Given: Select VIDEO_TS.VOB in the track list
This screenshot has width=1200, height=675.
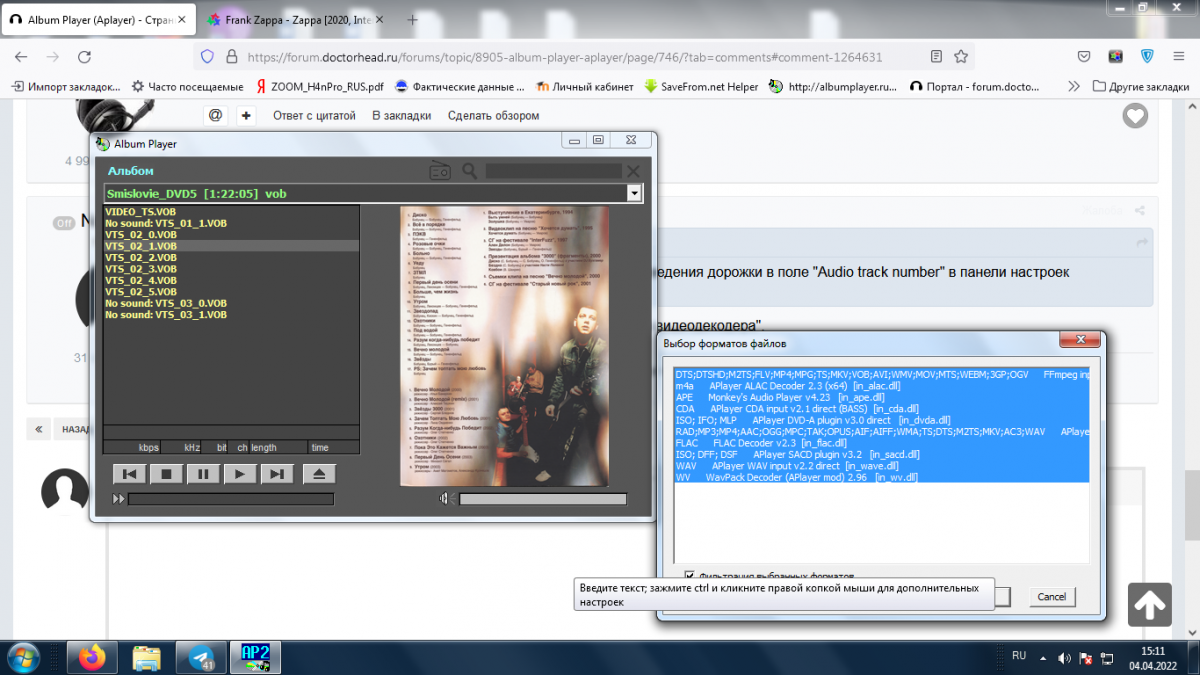Looking at the screenshot, I should click(x=140, y=213).
